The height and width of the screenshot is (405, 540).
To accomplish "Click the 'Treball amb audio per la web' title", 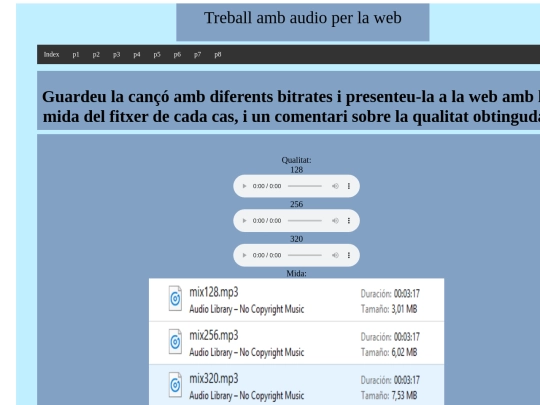I will pyautogui.click(x=303, y=18).
